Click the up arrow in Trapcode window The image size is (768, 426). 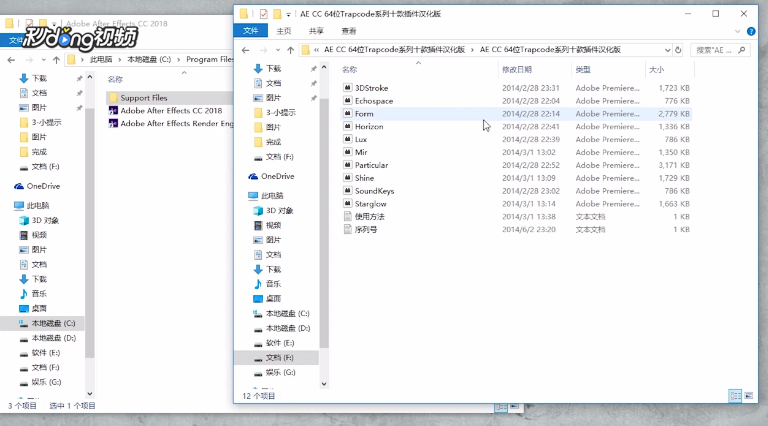click(x=290, y=50)
